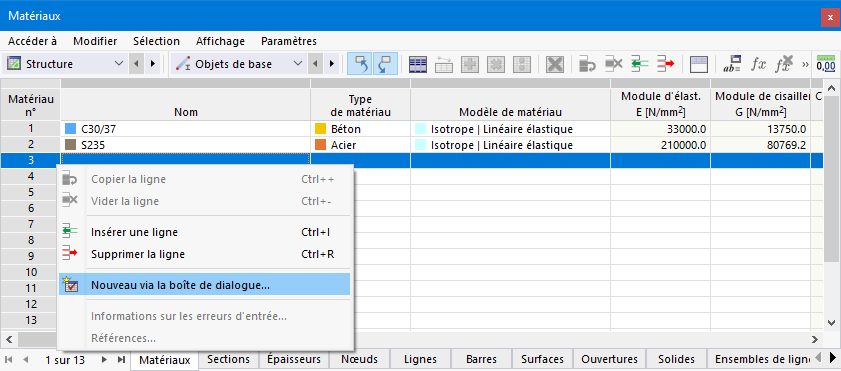Open the Paramètres menu
The image size is (841, 371).
click(x=289, y=41)
